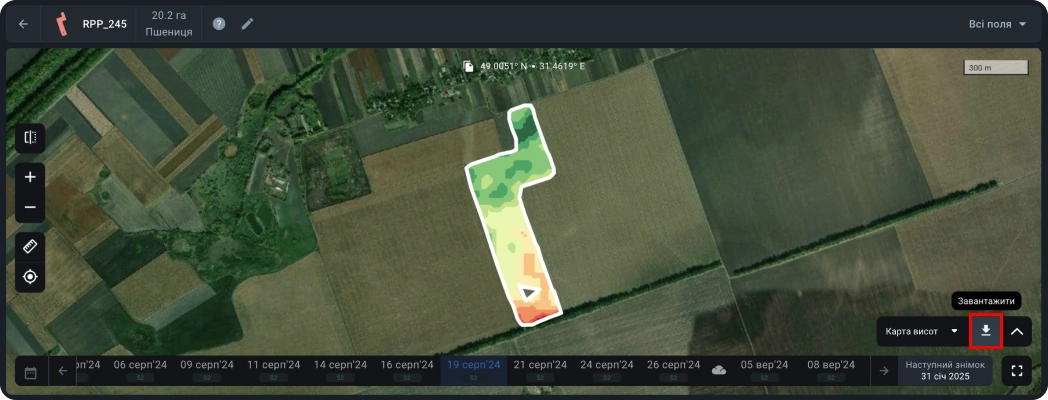Expand the Карта висот layer dropdown

click(922, 331)
